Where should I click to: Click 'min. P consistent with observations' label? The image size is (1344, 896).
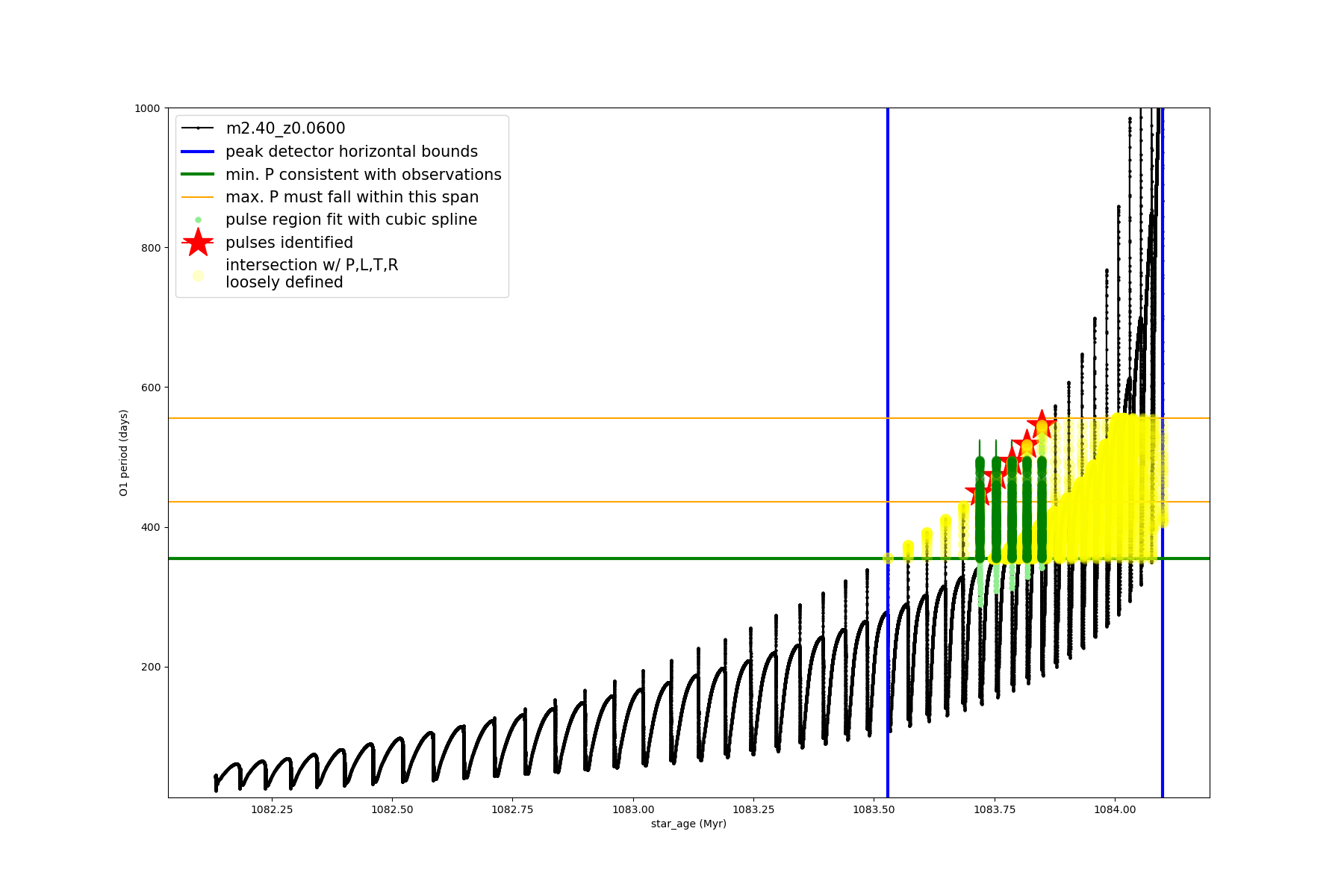363,175
